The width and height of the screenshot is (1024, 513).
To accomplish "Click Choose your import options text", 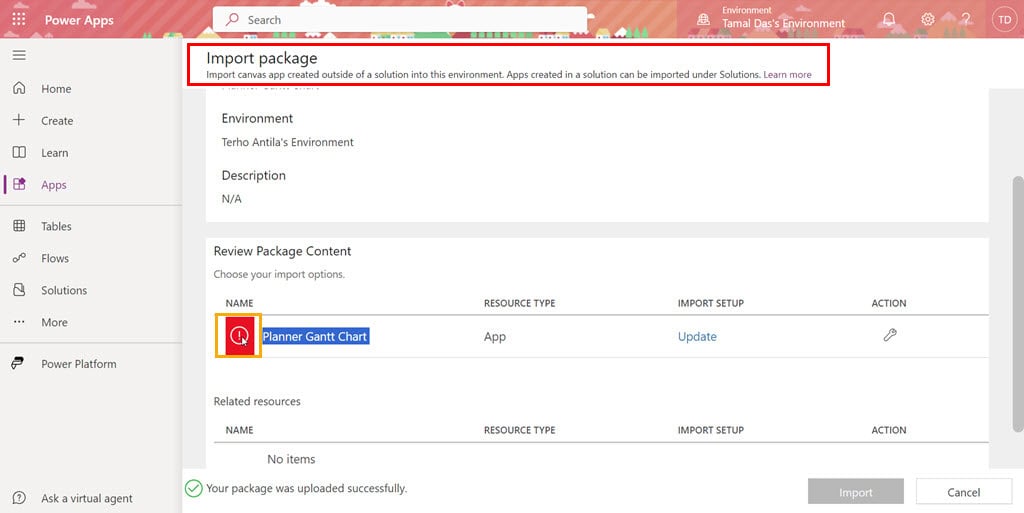I will point(279,274).
